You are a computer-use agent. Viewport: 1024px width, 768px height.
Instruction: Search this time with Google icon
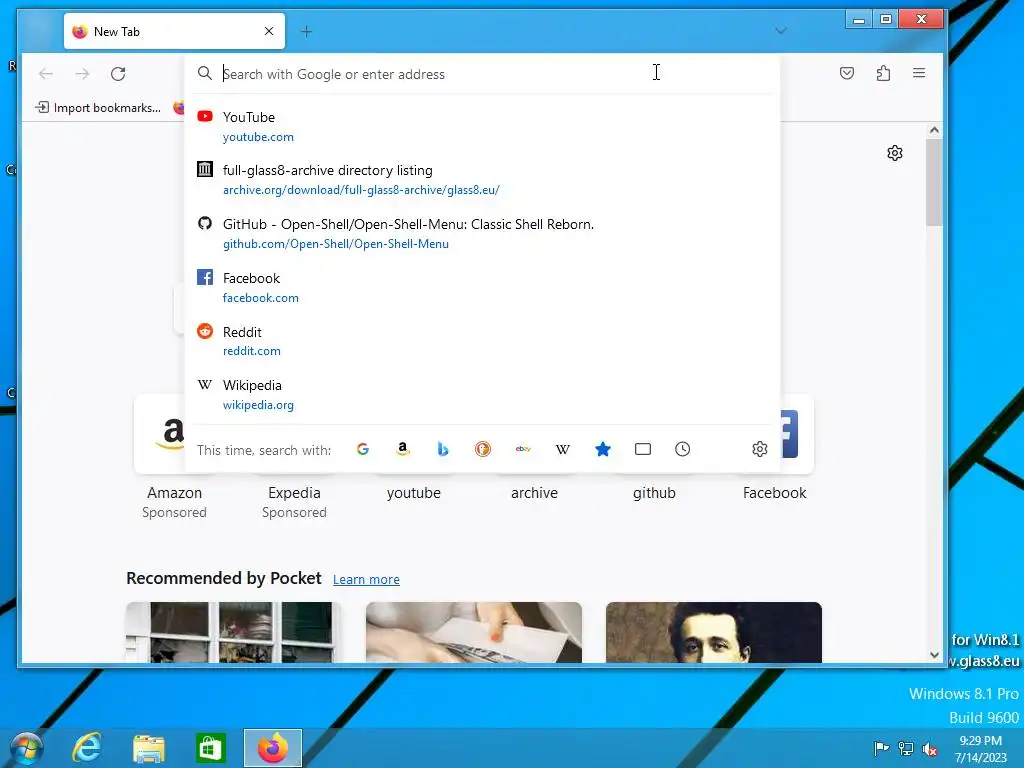tap(362, 449)
